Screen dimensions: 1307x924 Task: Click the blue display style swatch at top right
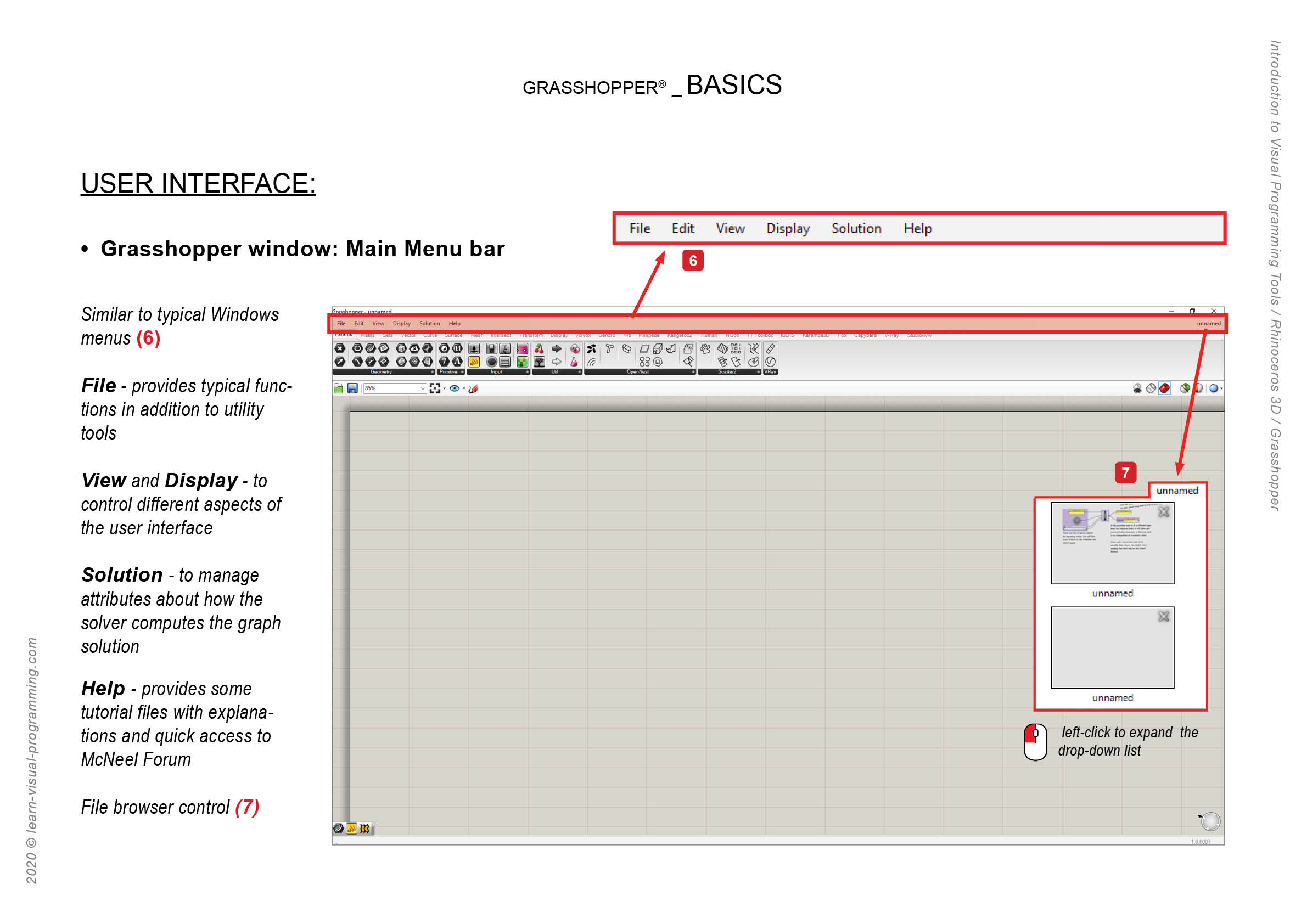click(x=1214, y=388)
